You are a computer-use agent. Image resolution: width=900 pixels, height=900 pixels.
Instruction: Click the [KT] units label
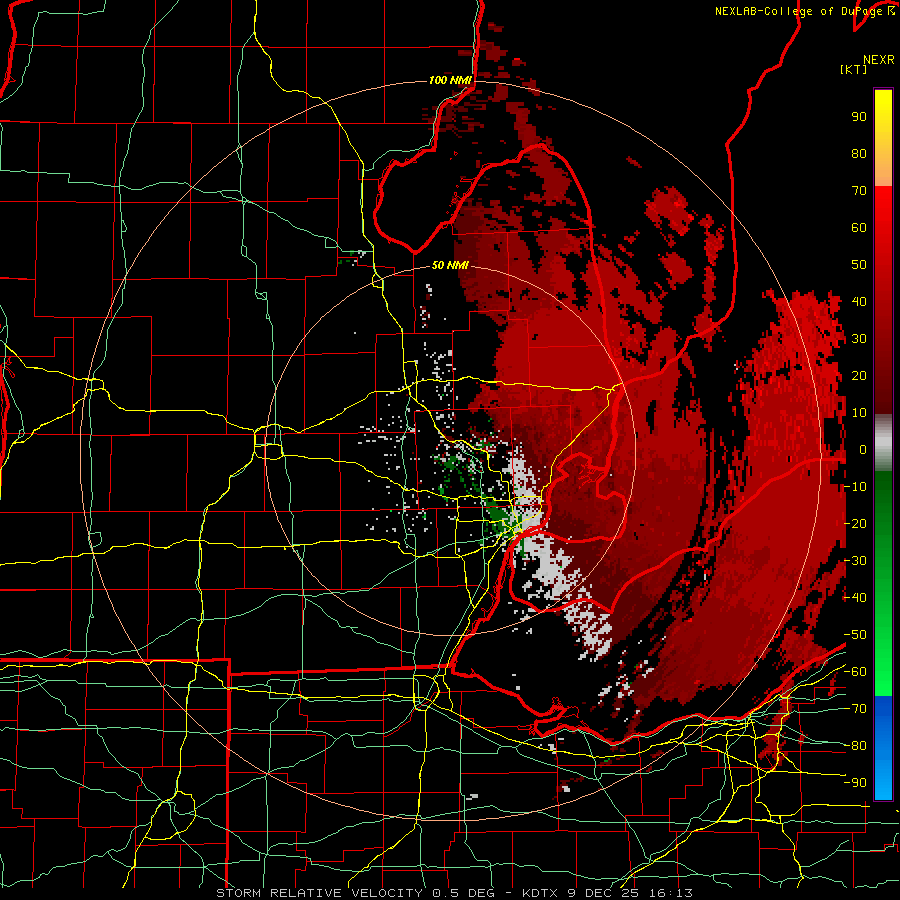click(x=854, y=69)
